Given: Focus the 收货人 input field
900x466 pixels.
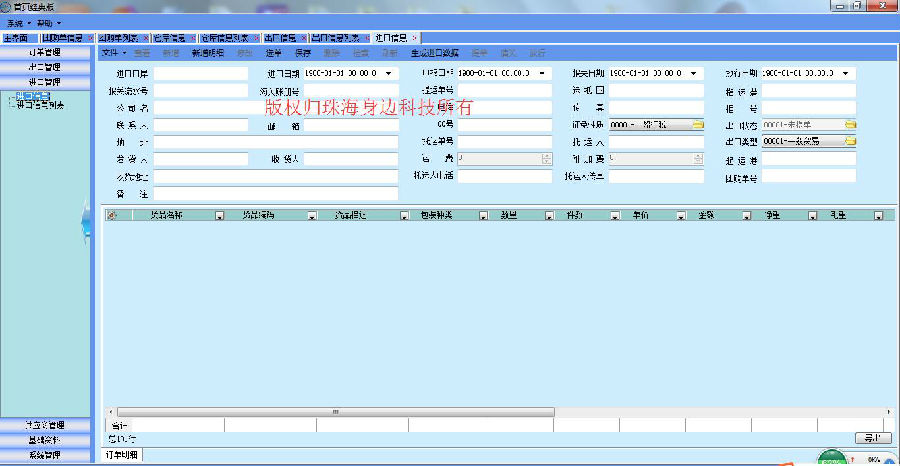Looking at the screenshot, I should (351, 159).
